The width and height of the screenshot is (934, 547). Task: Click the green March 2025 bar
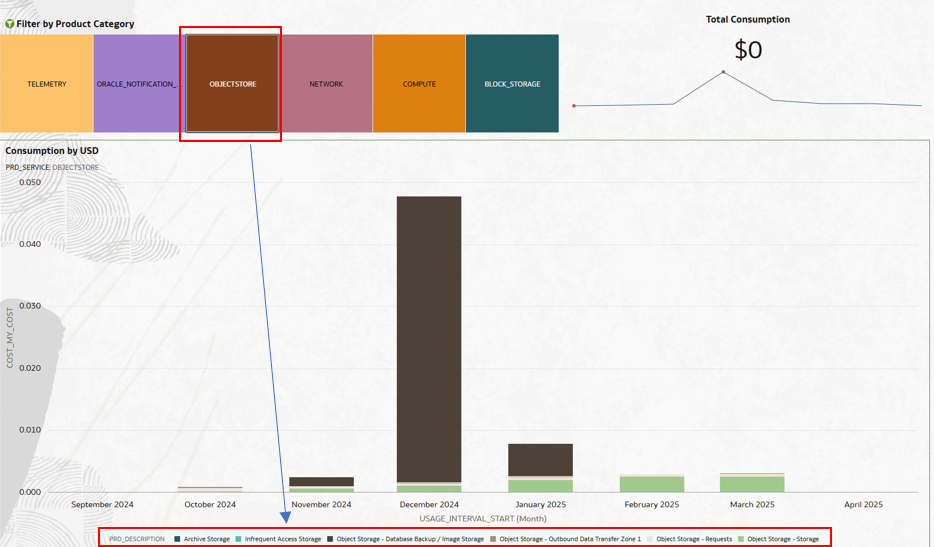tap(752, 484)
